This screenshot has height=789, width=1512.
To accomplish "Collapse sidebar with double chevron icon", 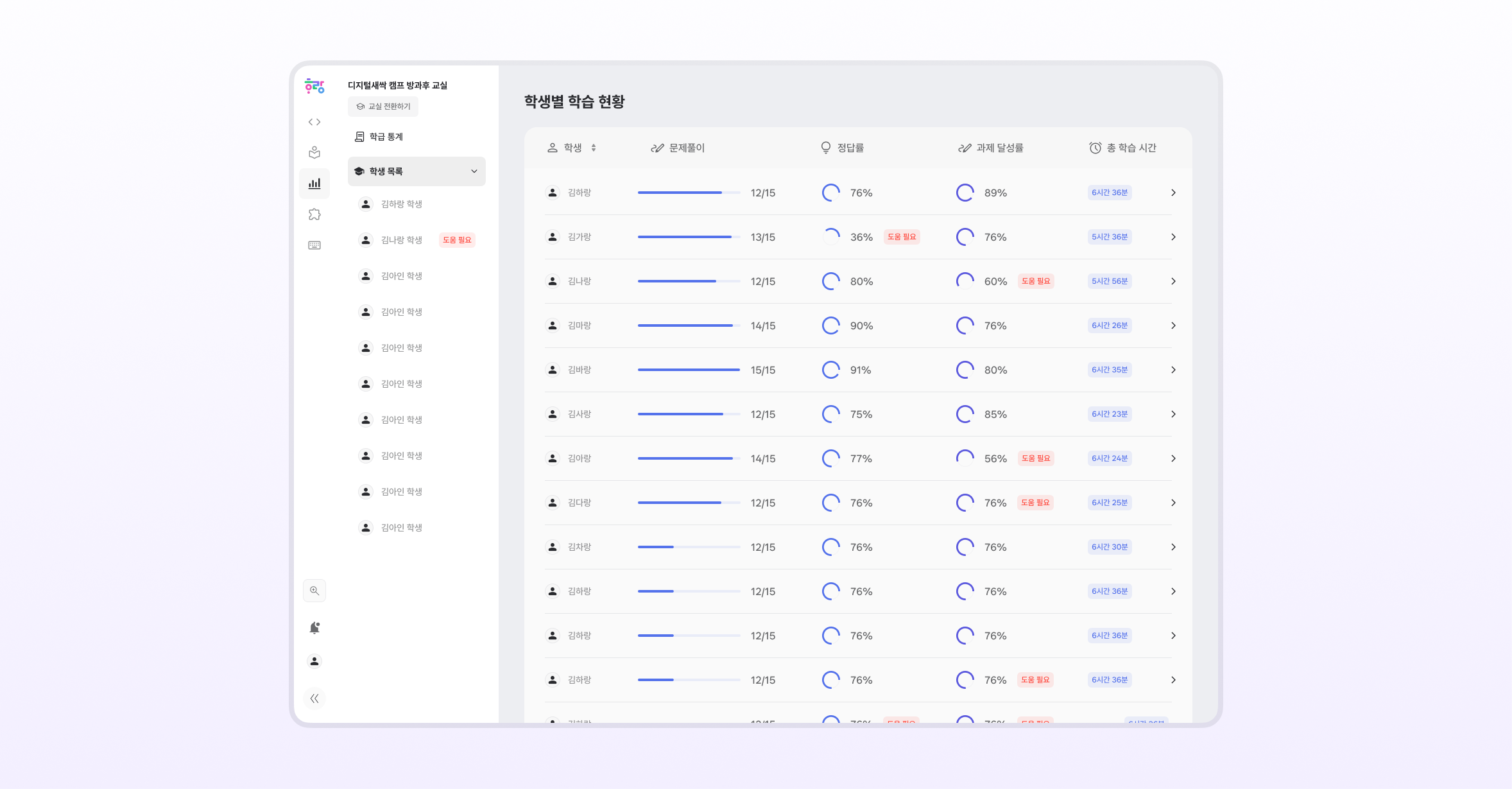I will click(314, 698).
